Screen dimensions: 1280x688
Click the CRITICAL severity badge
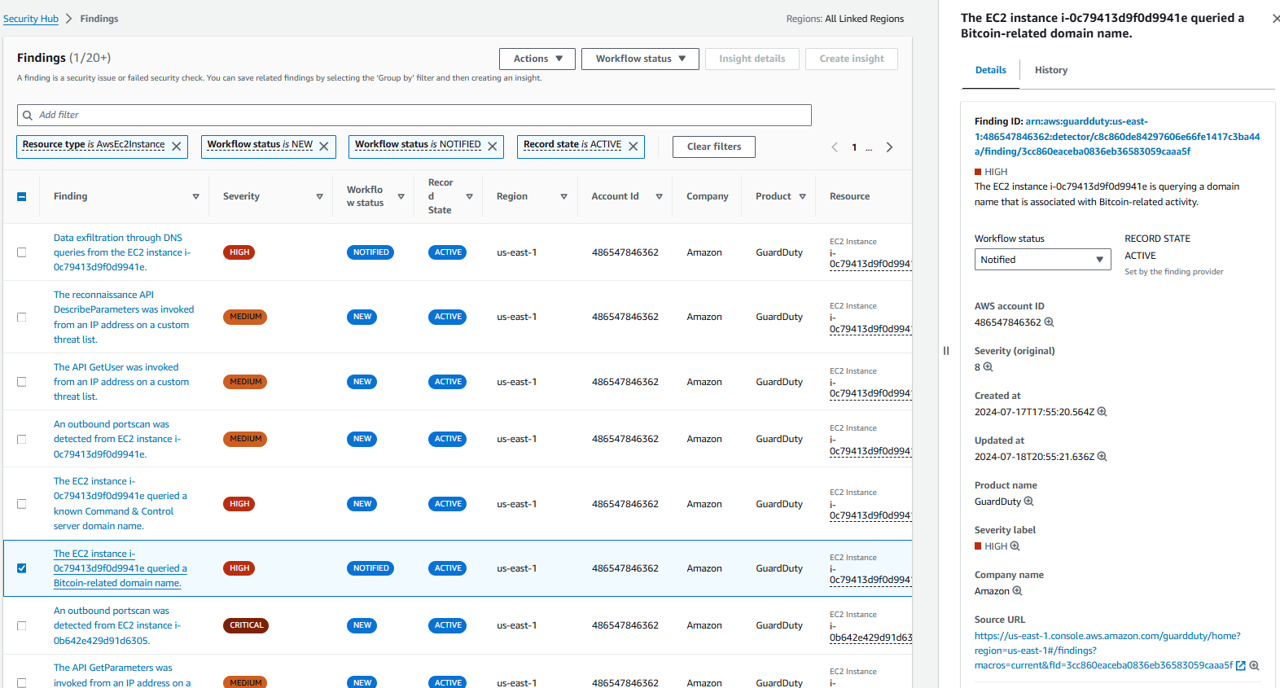coord(246,626)
